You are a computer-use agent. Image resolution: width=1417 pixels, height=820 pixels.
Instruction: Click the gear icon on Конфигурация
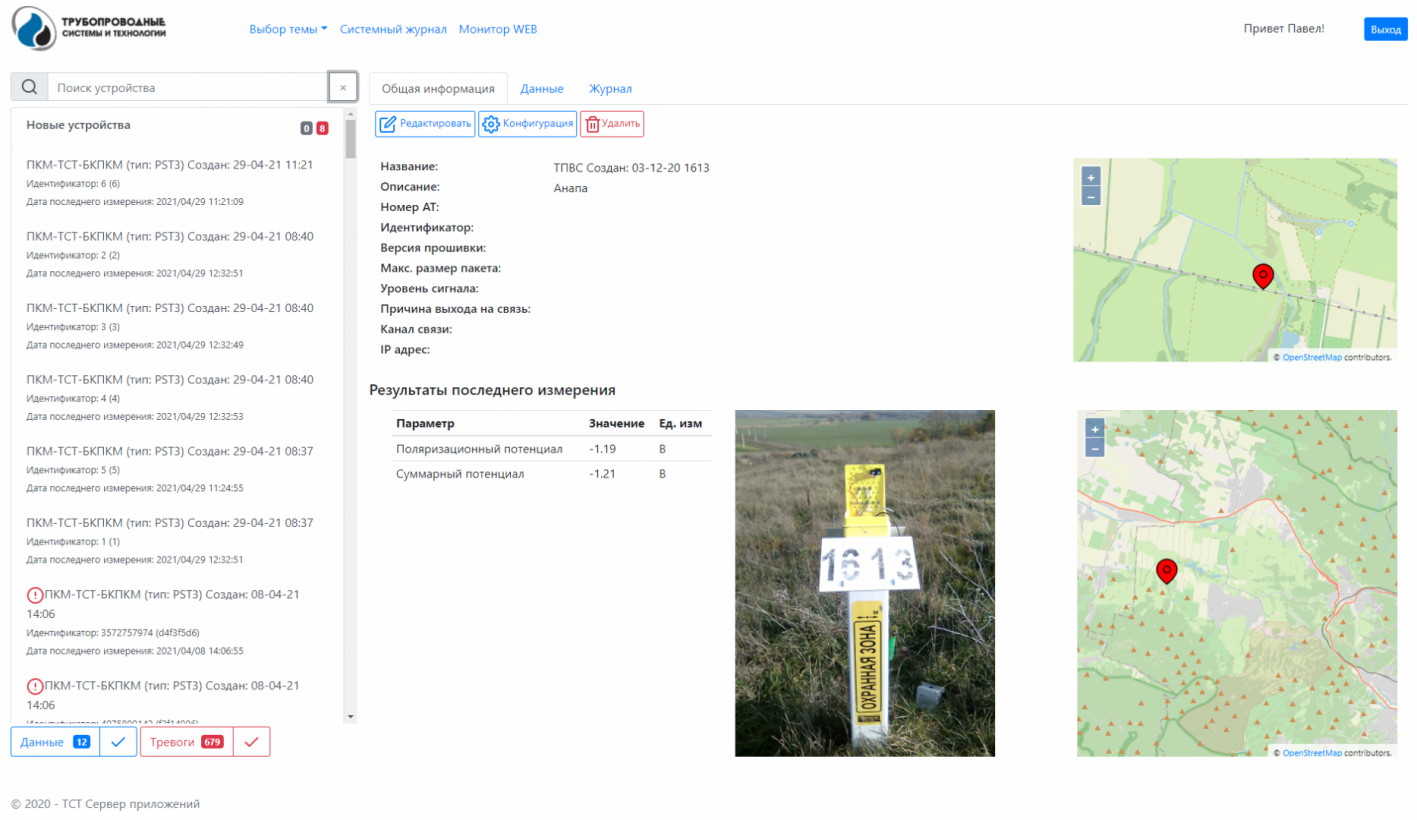tap(491, 124)
